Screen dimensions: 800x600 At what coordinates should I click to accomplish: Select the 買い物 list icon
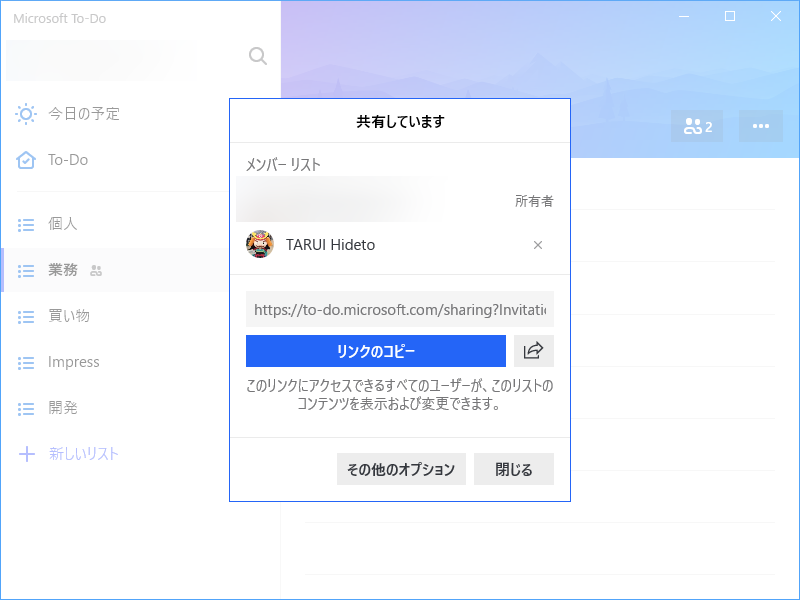27,316
